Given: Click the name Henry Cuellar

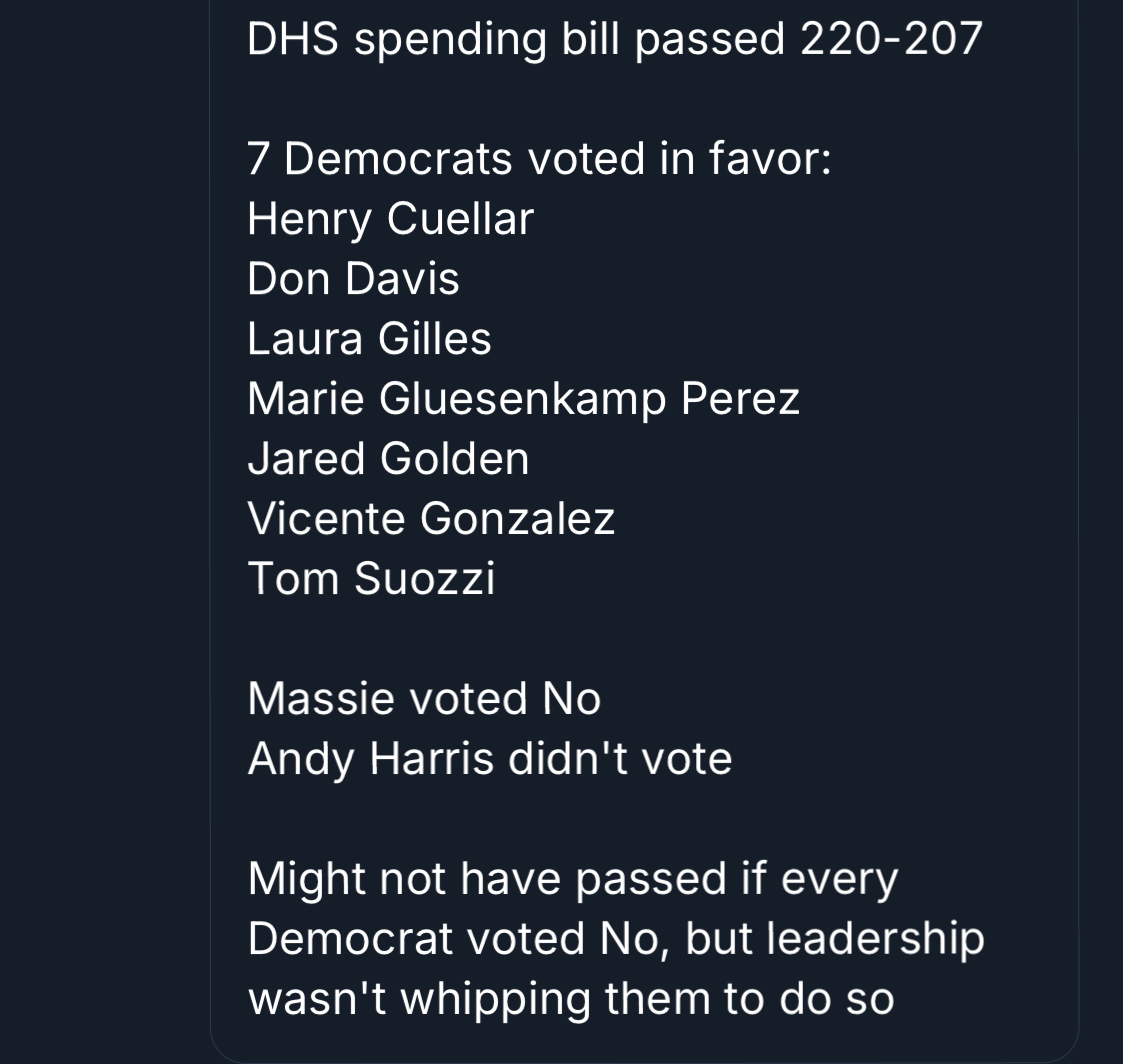Looking at the screenshot, I should click(390, 219).
